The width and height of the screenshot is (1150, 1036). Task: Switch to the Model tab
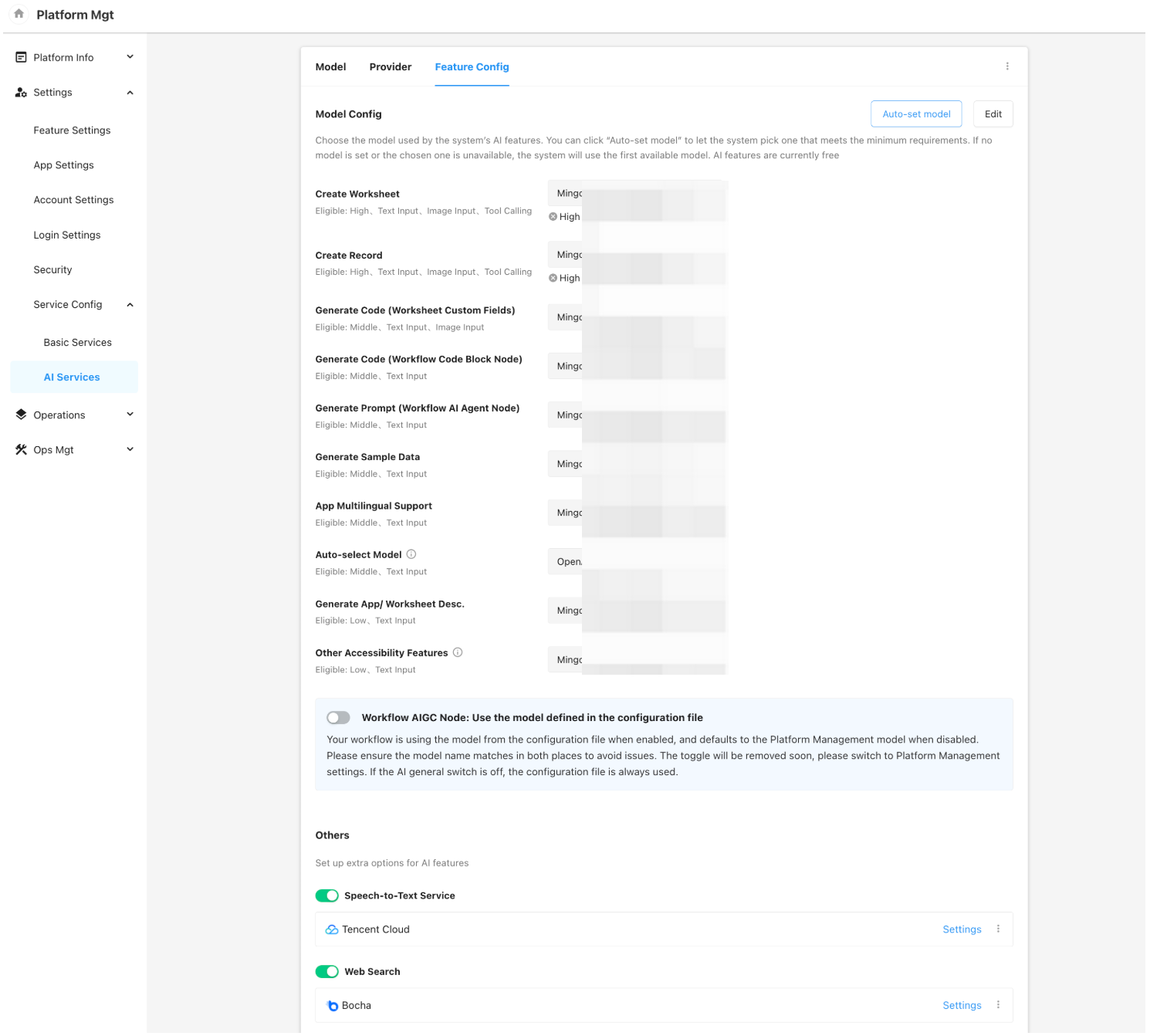point(330,67)
